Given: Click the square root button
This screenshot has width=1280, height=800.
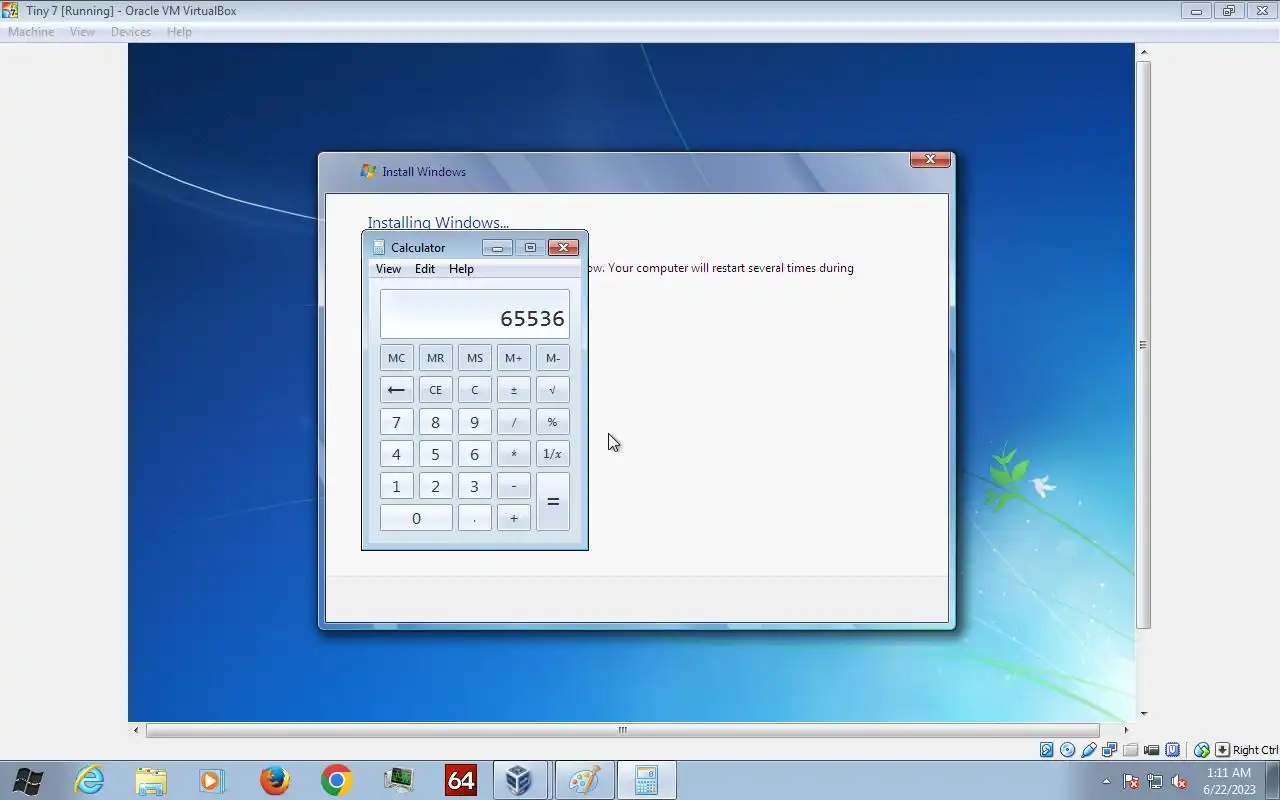Looking at the screenshot, I should [553, 390].
